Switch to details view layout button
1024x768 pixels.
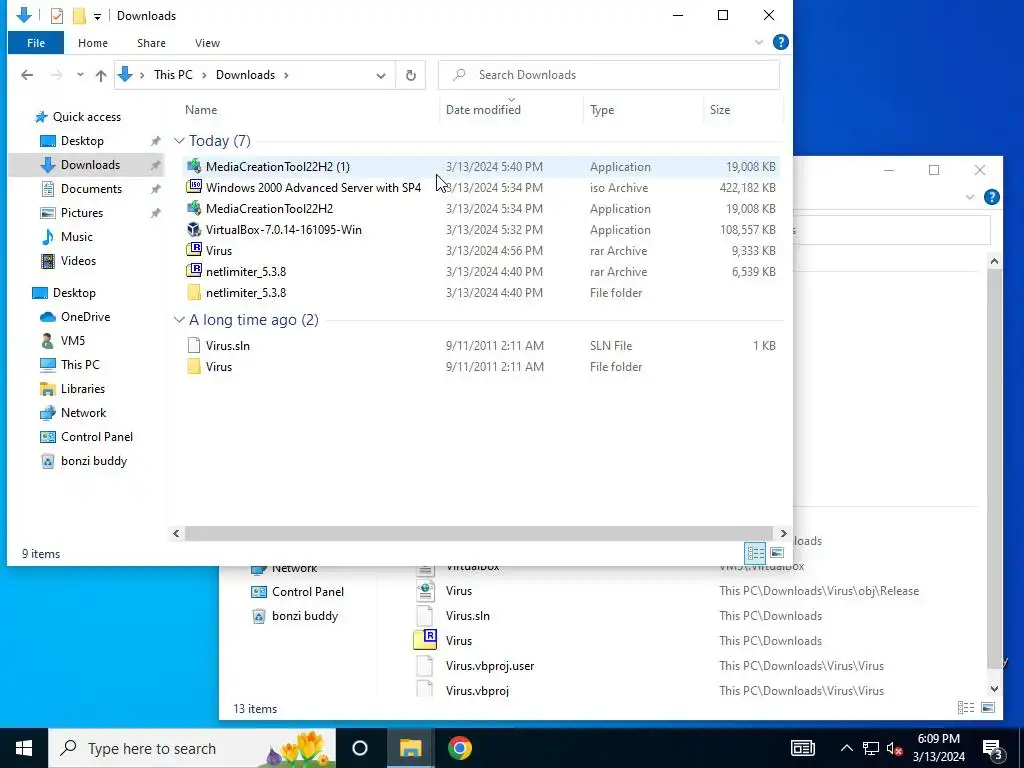[x=756, y=553]
